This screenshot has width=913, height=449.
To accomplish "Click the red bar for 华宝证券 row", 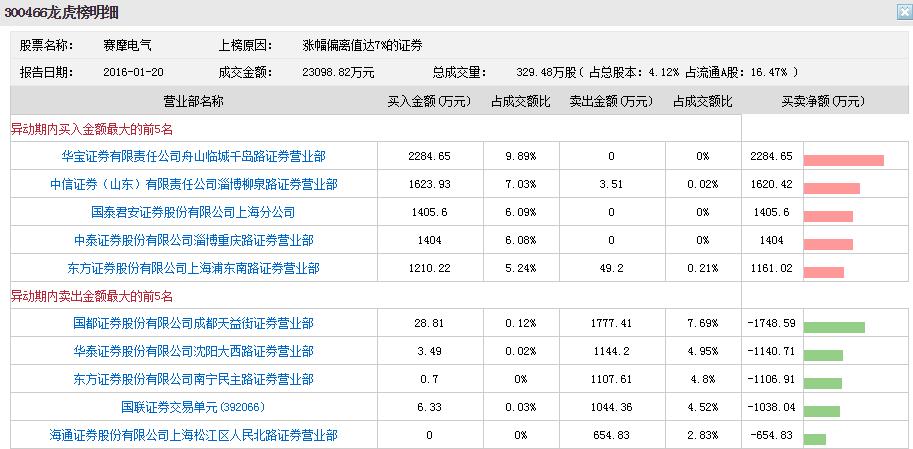I will click(844, 160).
